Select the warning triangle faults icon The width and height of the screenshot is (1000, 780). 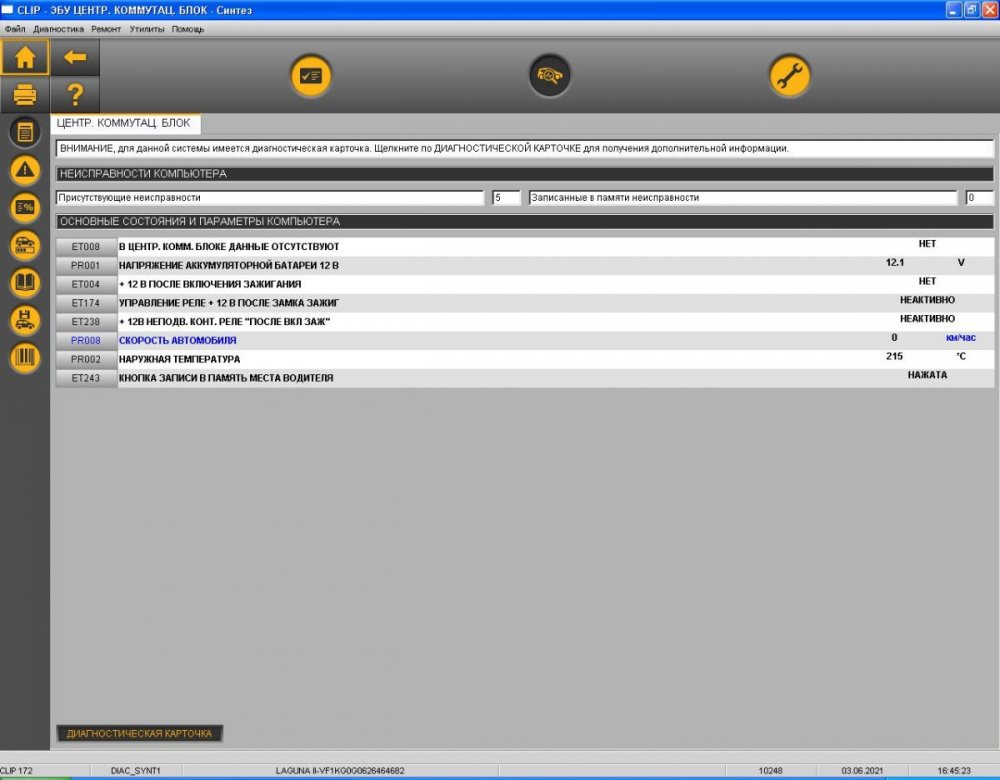pos(25,170)
